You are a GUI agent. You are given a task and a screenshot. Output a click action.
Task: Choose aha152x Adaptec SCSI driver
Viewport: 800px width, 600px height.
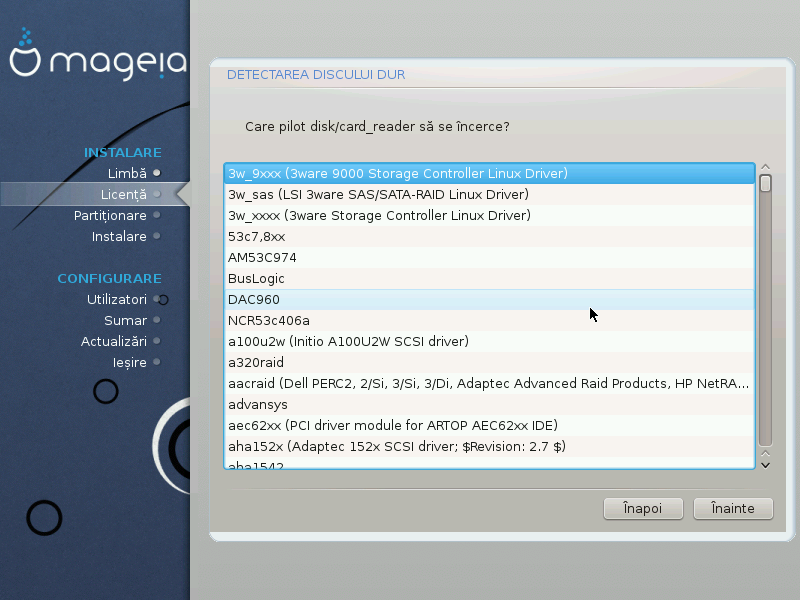pyautogui.click(x=489, y=446)
